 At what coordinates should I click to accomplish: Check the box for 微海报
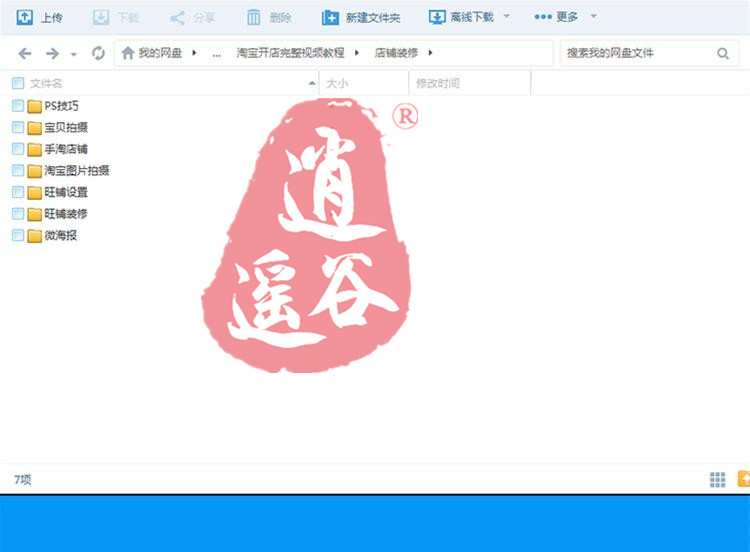18,235
